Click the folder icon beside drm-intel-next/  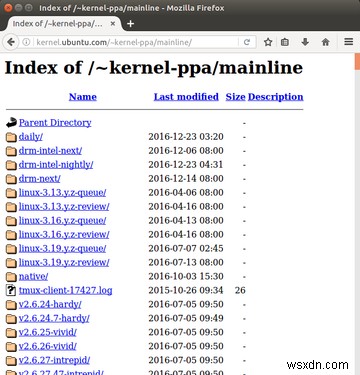[x=11, y=151]
